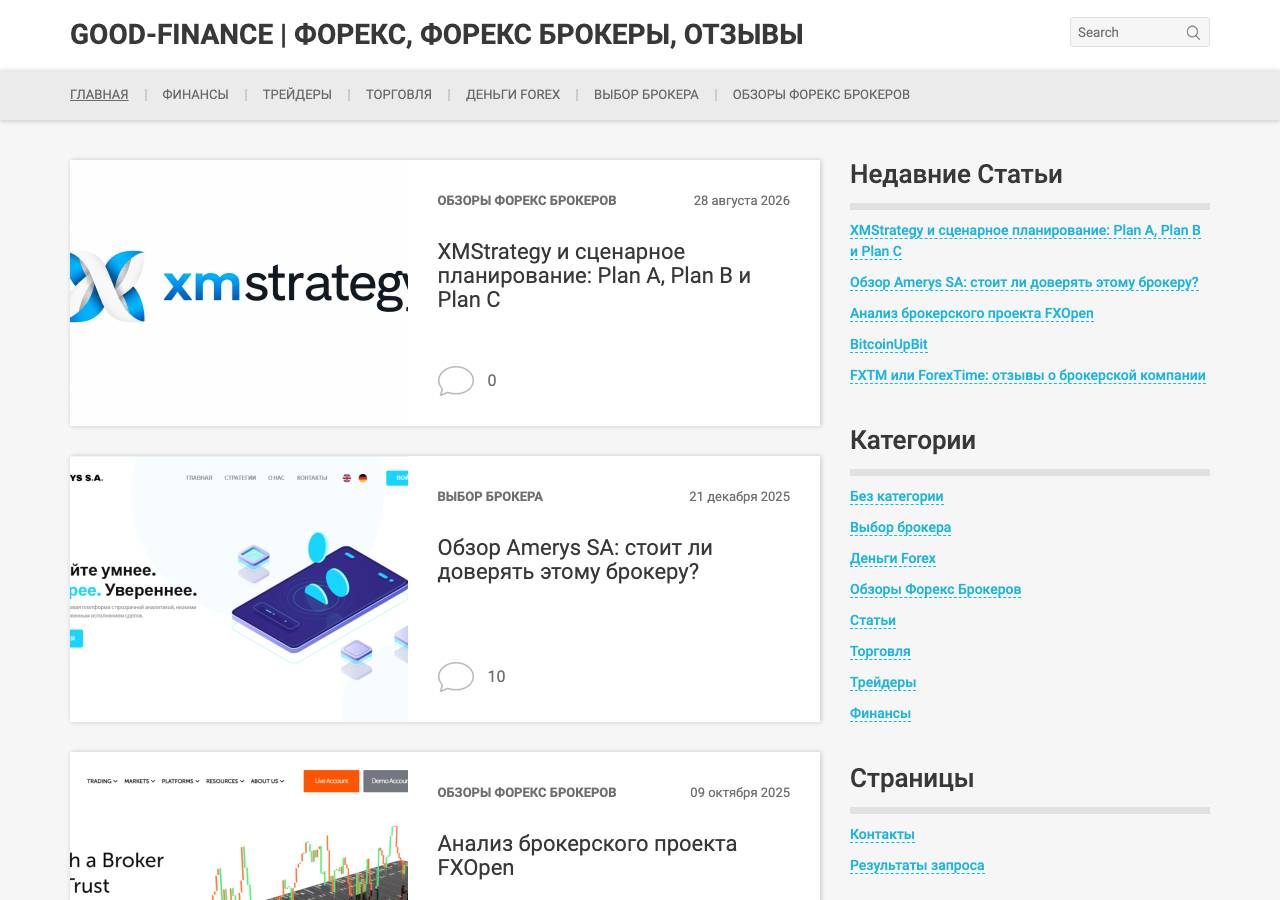Open recent article 'Анализ брокерского проекта FXOpen' sidebar
Image resolution: width=1280 pixels, height=900 pixels.
coord(972,313)
